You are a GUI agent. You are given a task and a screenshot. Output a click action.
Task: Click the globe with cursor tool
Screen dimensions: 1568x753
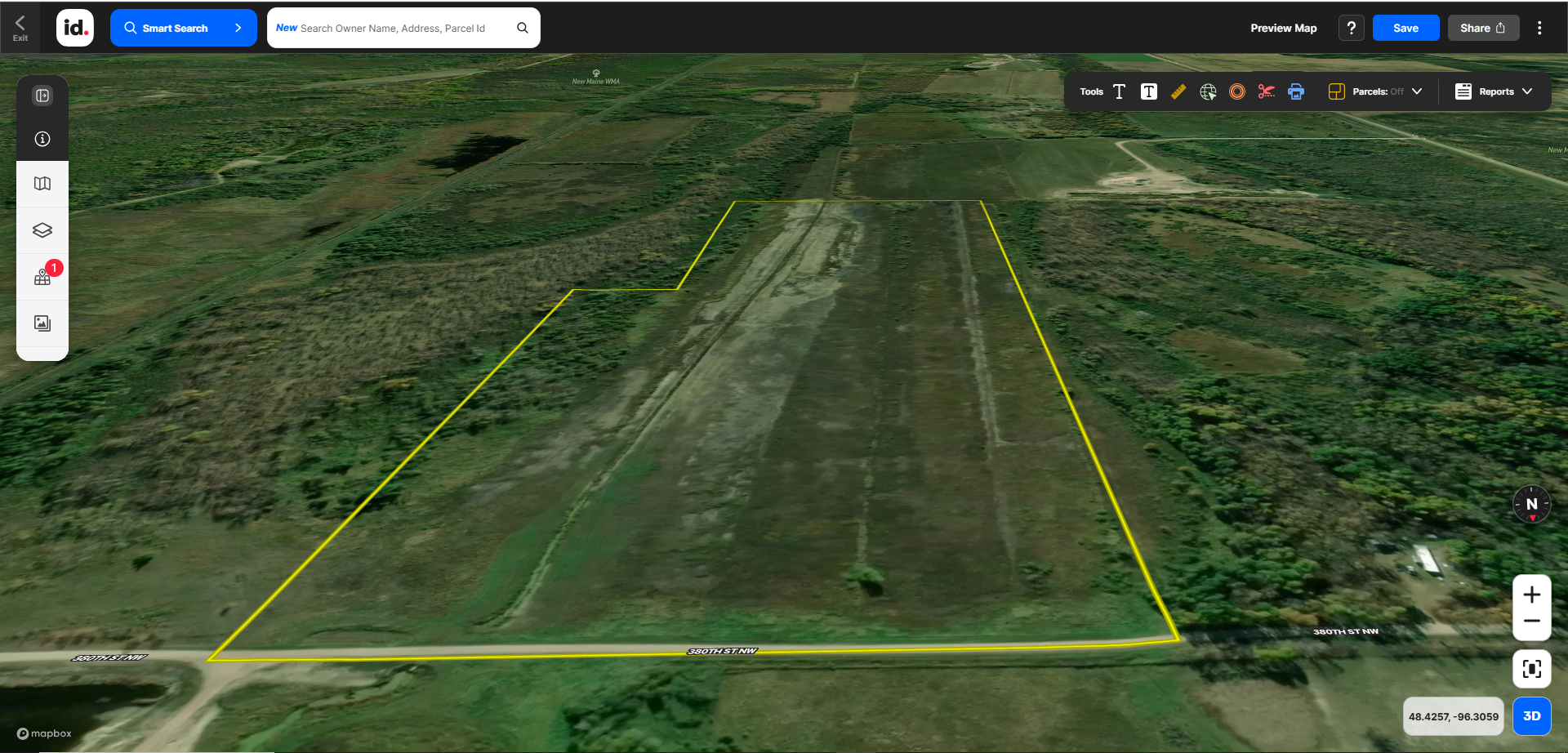click(1208, 91)
